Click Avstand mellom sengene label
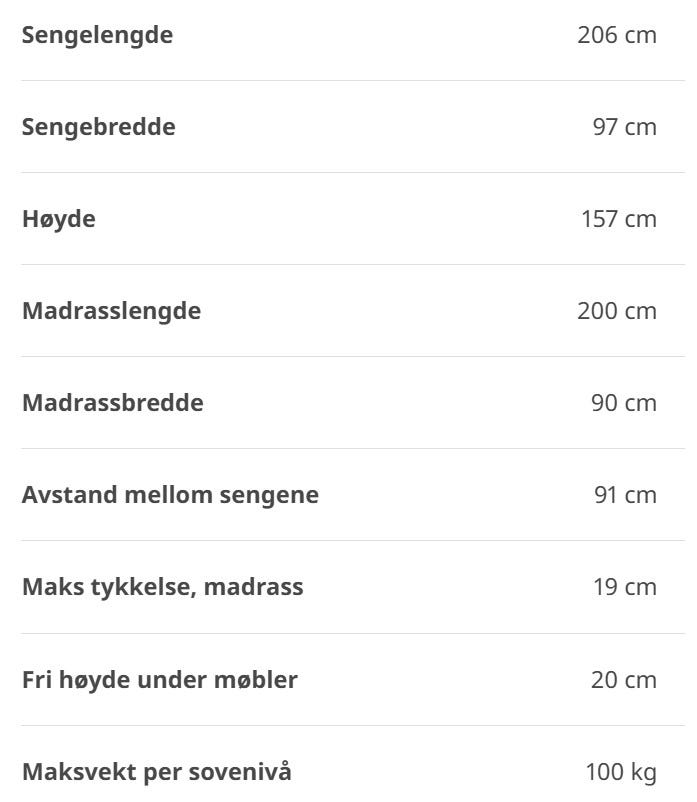697x802 pixels. [x=170, y=496]
